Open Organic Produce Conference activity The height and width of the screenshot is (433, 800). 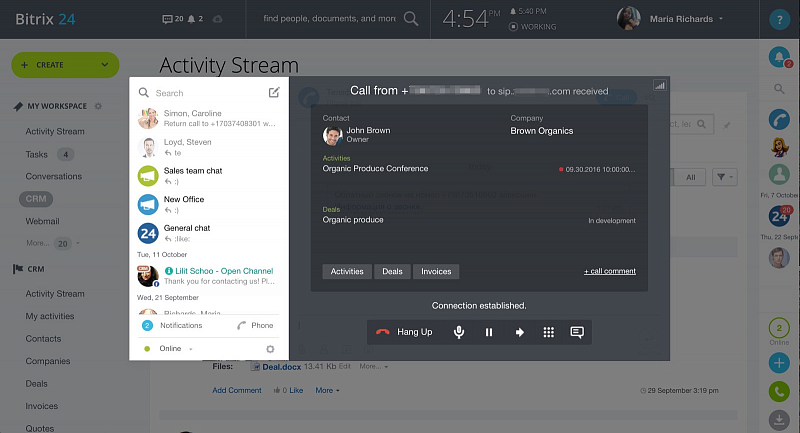376,168
